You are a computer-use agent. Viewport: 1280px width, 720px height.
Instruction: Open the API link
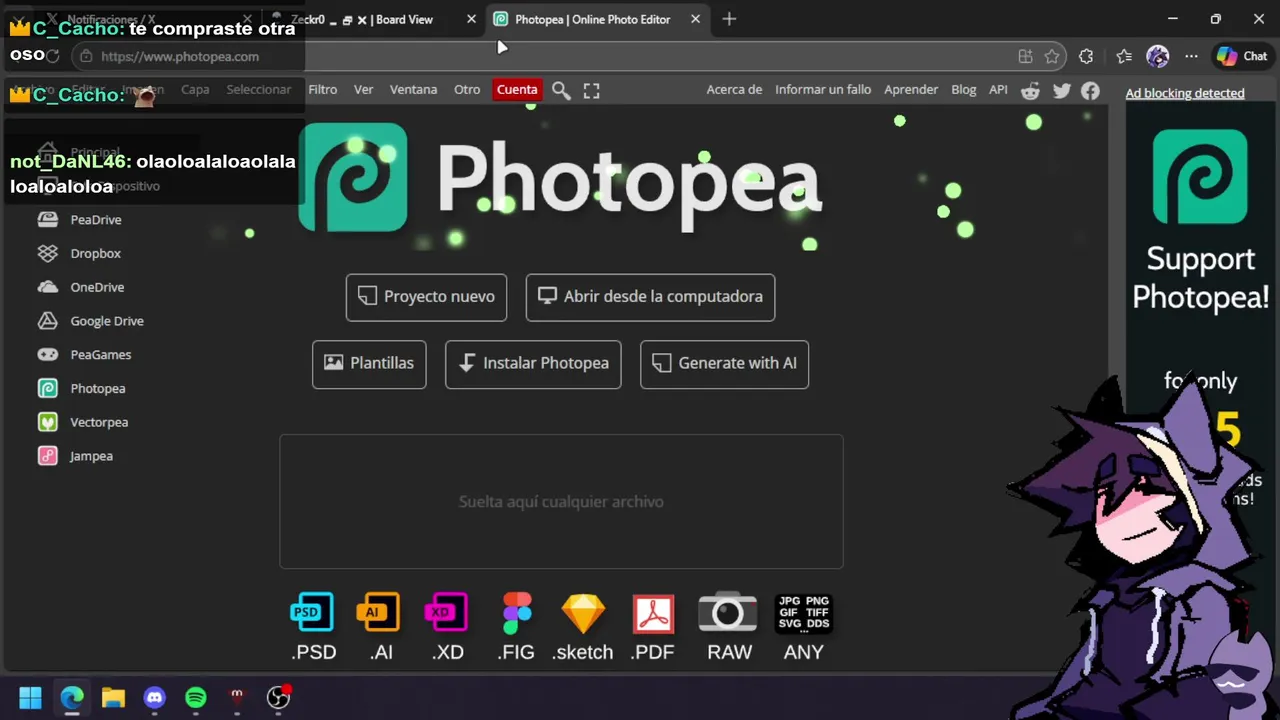(x=998, y=90)
